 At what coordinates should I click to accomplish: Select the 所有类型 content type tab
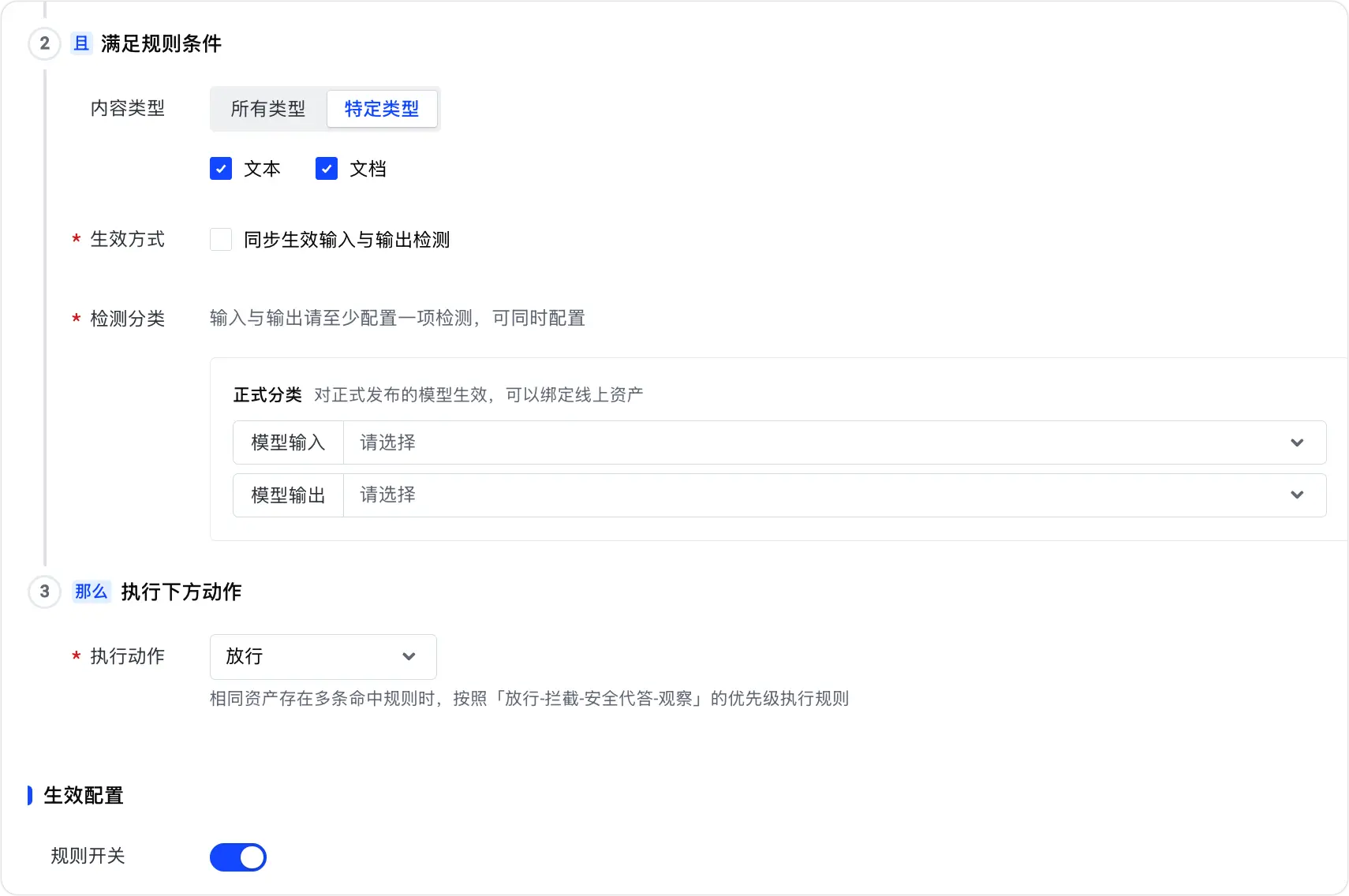pyautogui.click(x=268, y=109)
